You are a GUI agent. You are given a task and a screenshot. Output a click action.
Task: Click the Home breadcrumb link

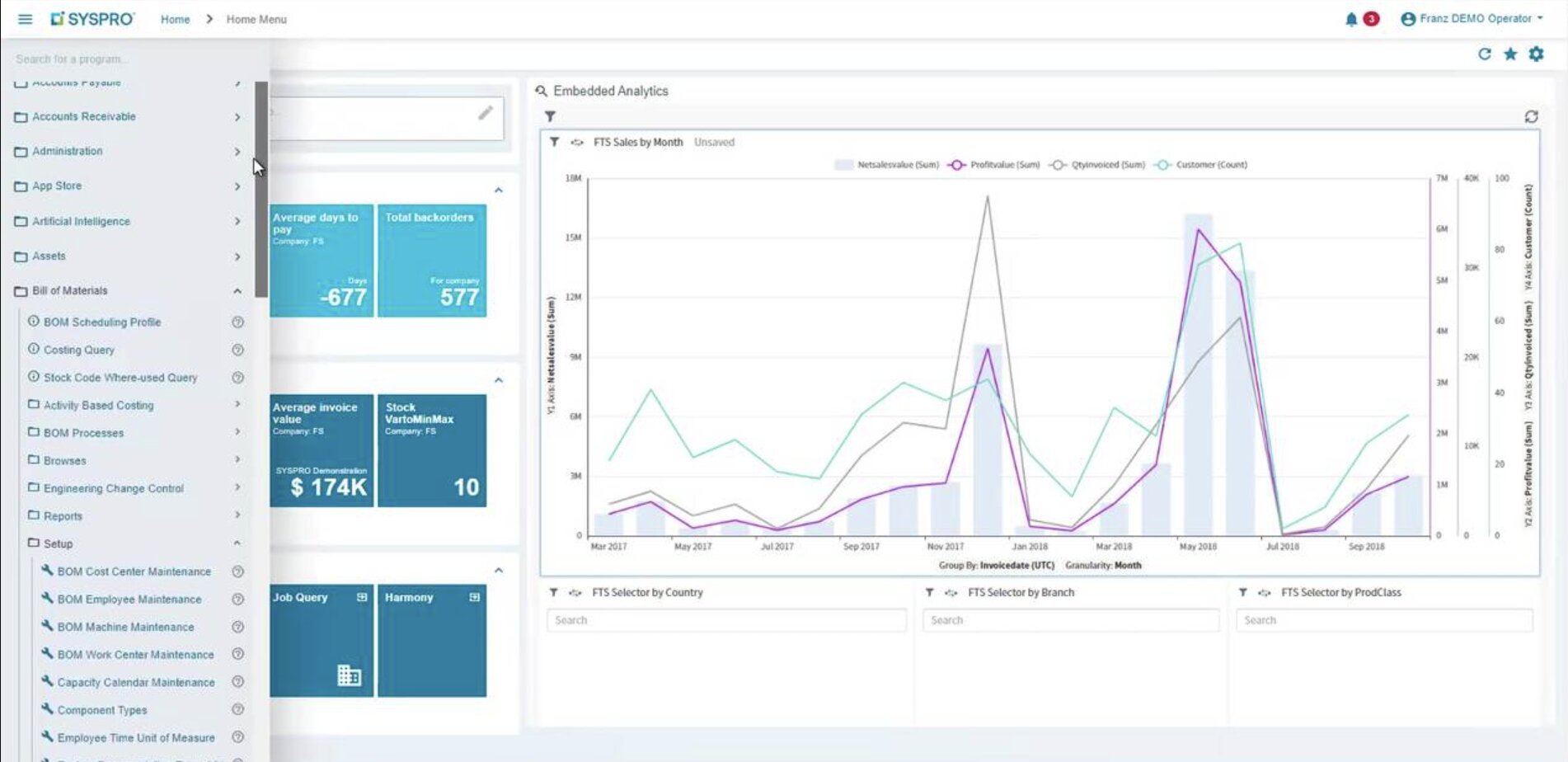175,19
